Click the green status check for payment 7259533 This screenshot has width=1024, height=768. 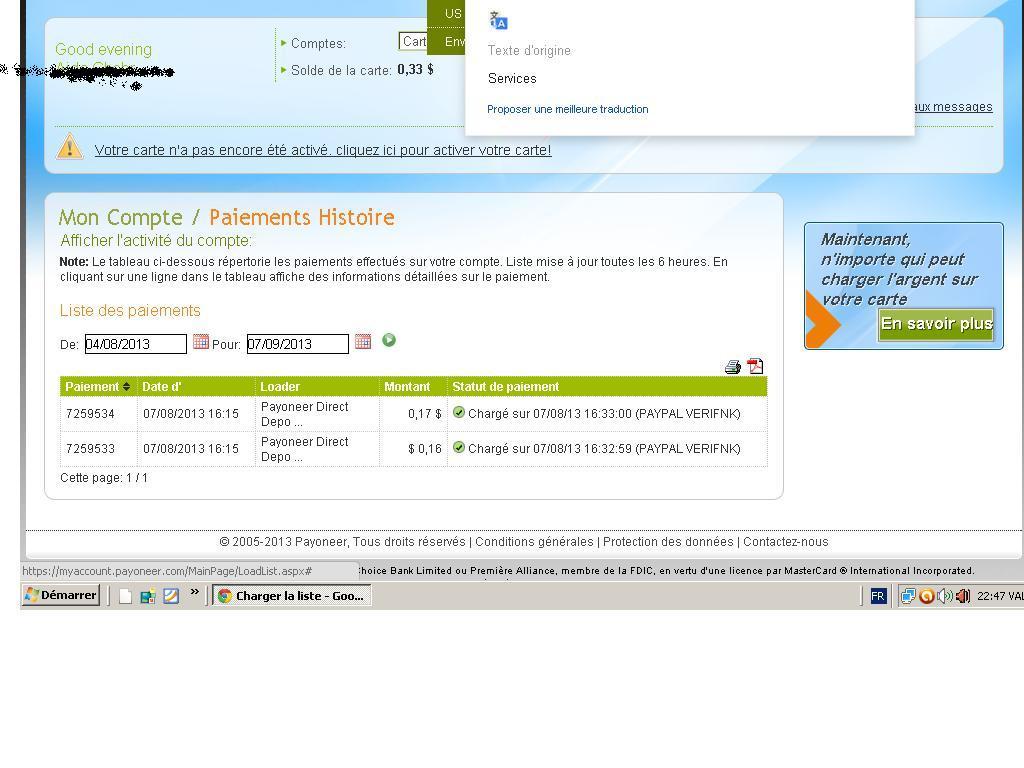[x=459, y=447]
